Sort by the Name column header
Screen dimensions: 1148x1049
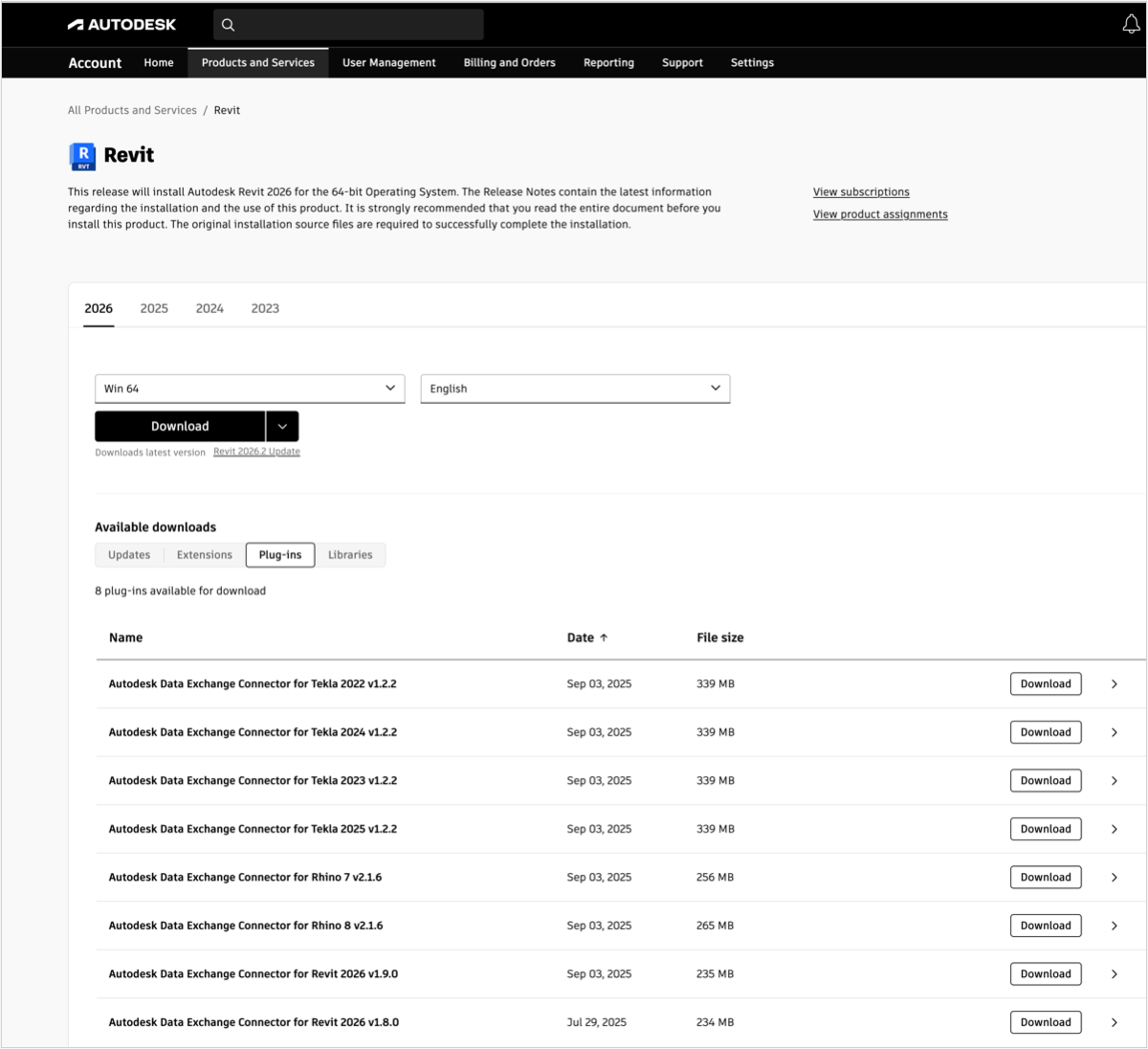125,637
